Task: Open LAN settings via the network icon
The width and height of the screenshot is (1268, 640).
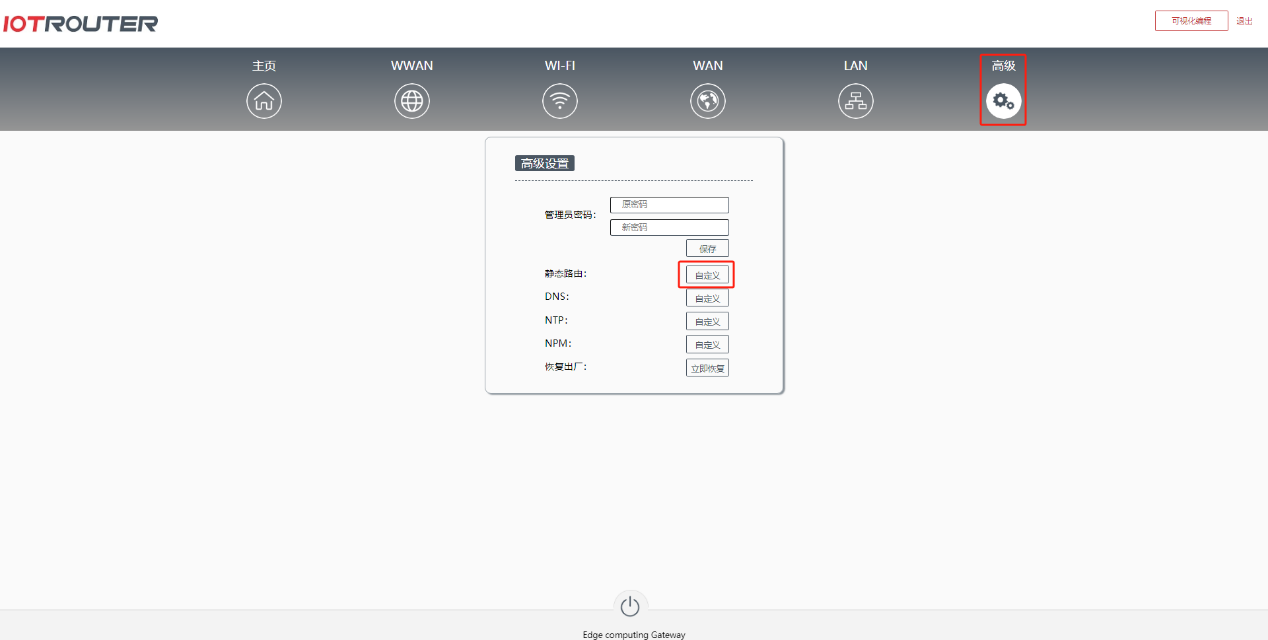Action: coord(855,100)
